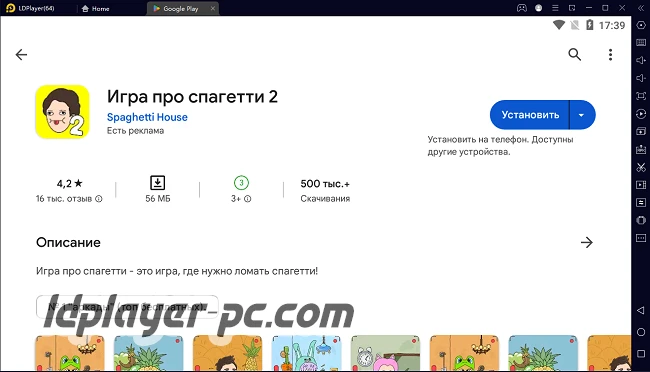
Task: Click the 500 тыс.+ downloads text
Action: [x=325, y=184]
